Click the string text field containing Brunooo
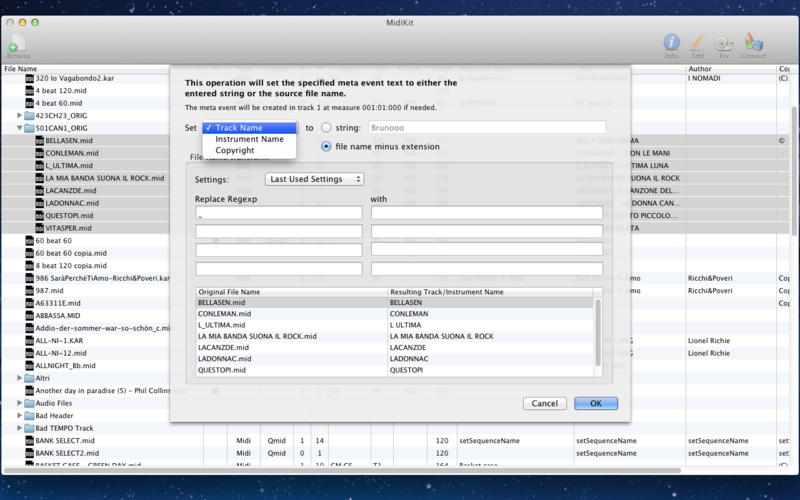The image size is (800, 500). pyautogui.click(x=487, y=128)
